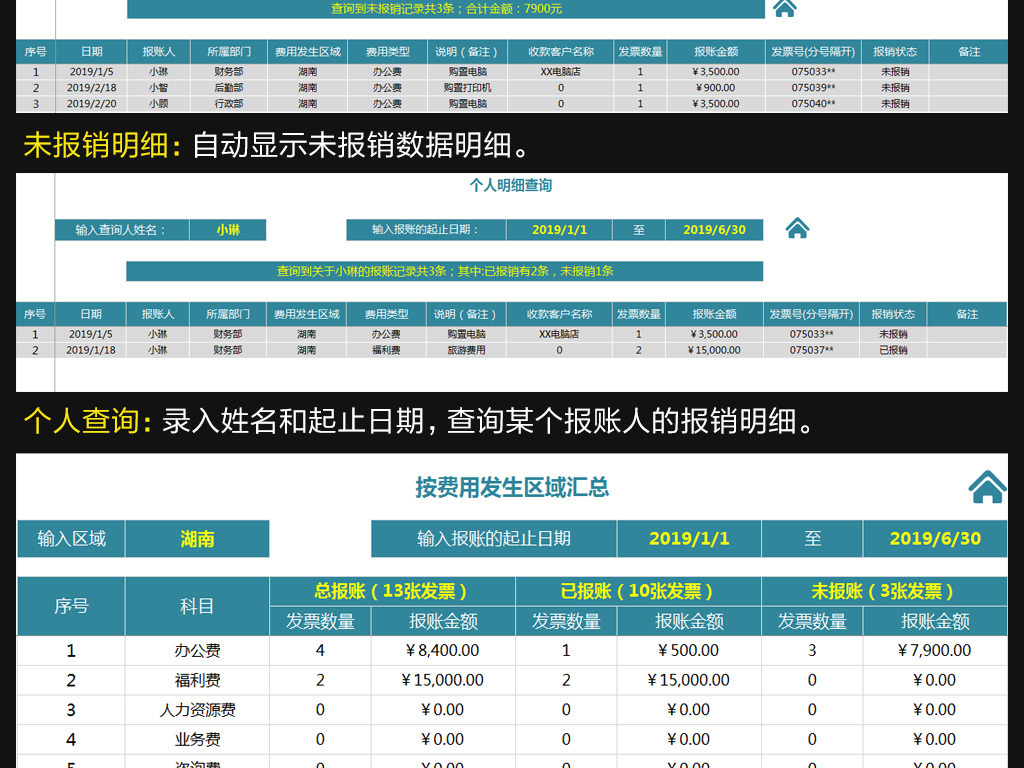This screenshot has height=768, width=1024.
Task: Click the 2019/6/30 end date in 个人明细查询
Action: pos(712,230)
